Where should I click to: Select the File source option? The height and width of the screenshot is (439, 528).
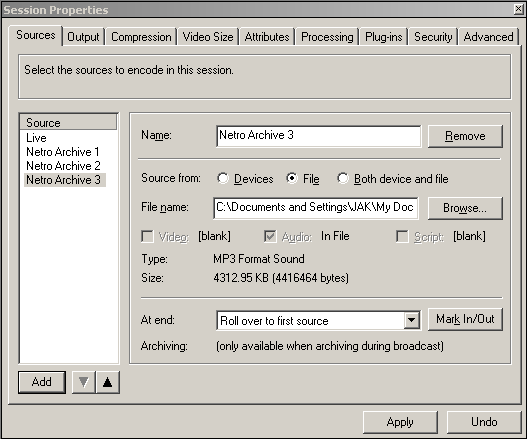(292, 178)
